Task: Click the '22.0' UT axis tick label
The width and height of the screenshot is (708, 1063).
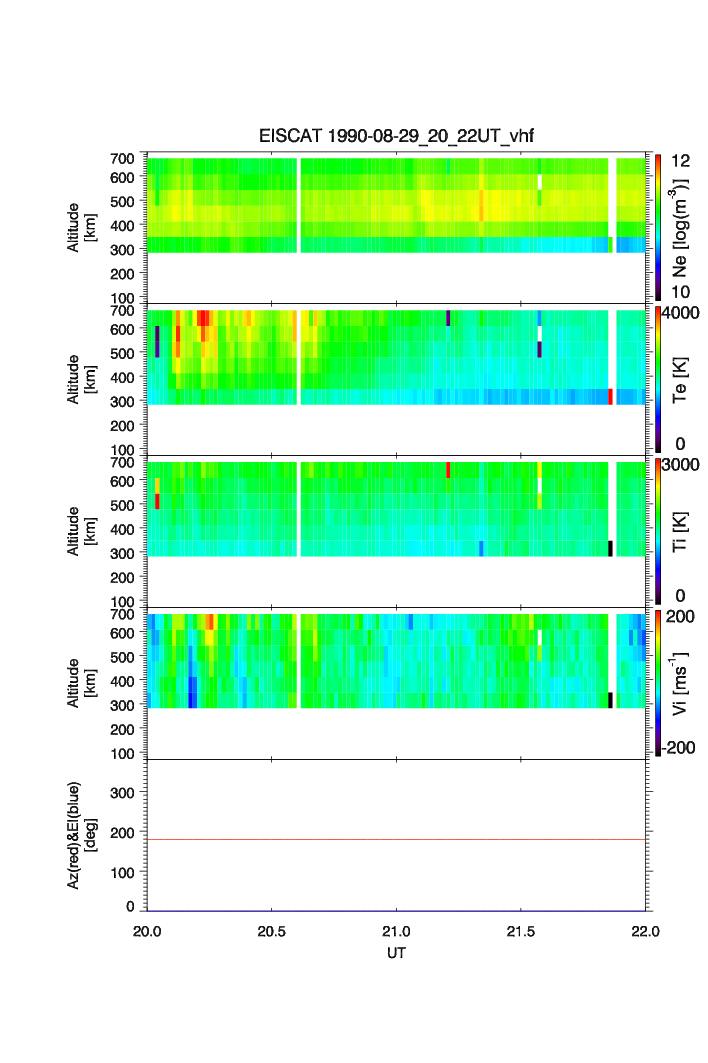Action: pos(645,931)
